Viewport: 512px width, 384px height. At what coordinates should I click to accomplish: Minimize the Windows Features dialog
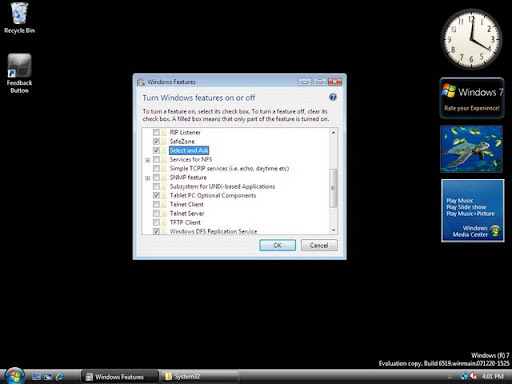[304, 82]
